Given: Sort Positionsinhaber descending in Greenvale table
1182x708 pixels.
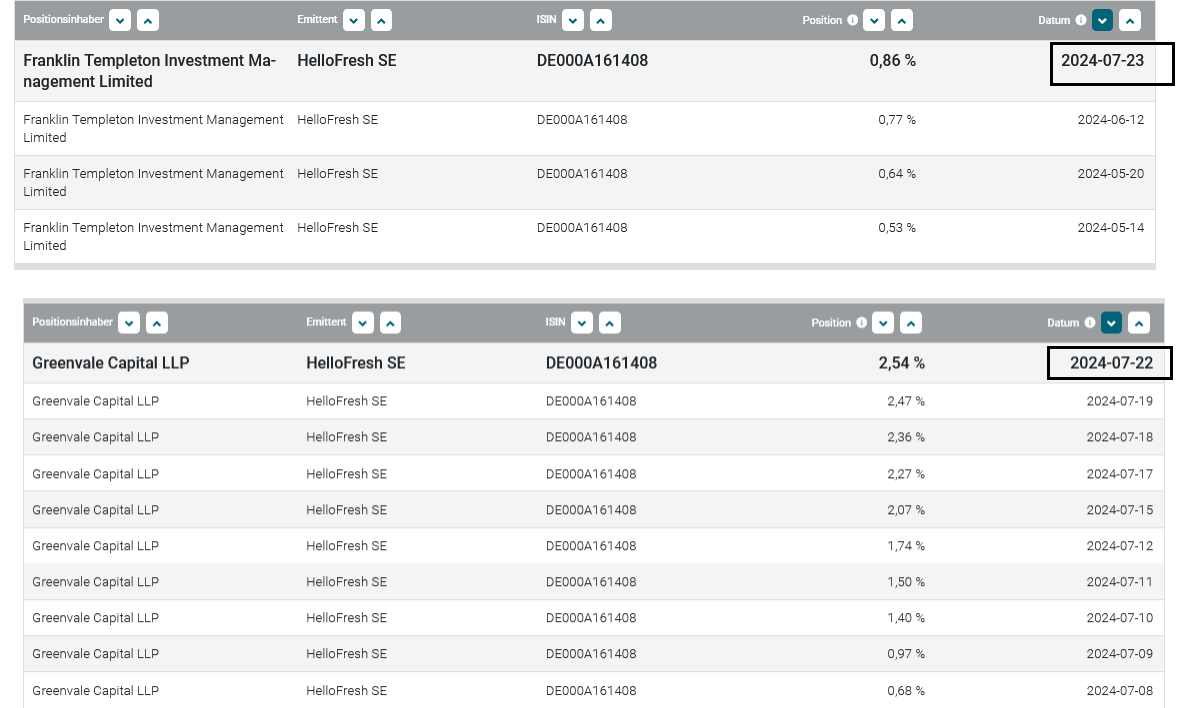Looking at the screenshot, I should [129, 323].
